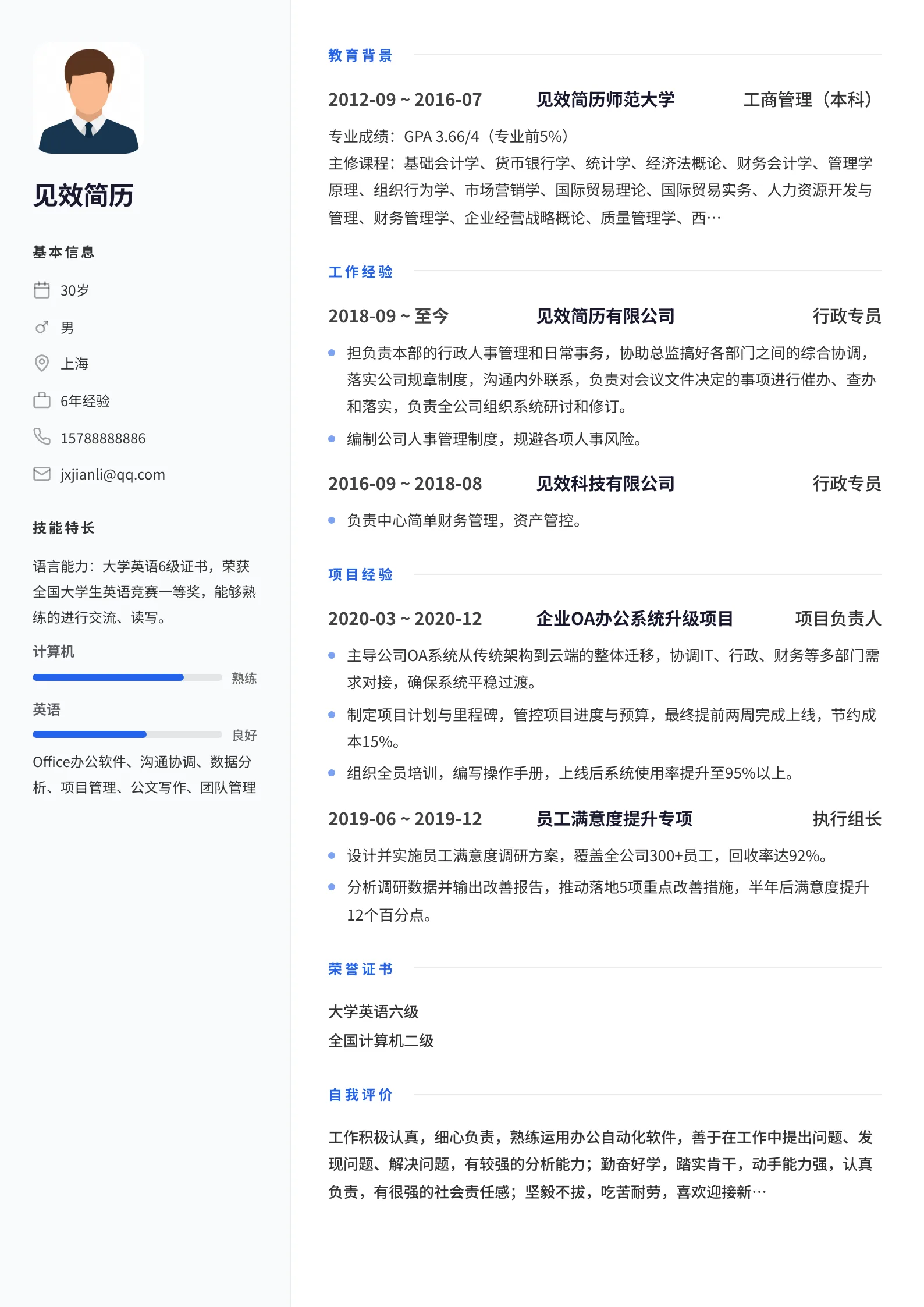This screenshot has width=924, height=1307.
Task: Click the company 见效科技有限公司
Action: point(605,484)
